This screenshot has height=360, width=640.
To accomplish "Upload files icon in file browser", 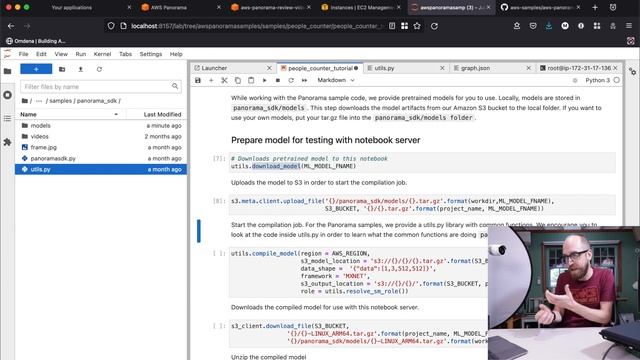I will click(80, 69).
